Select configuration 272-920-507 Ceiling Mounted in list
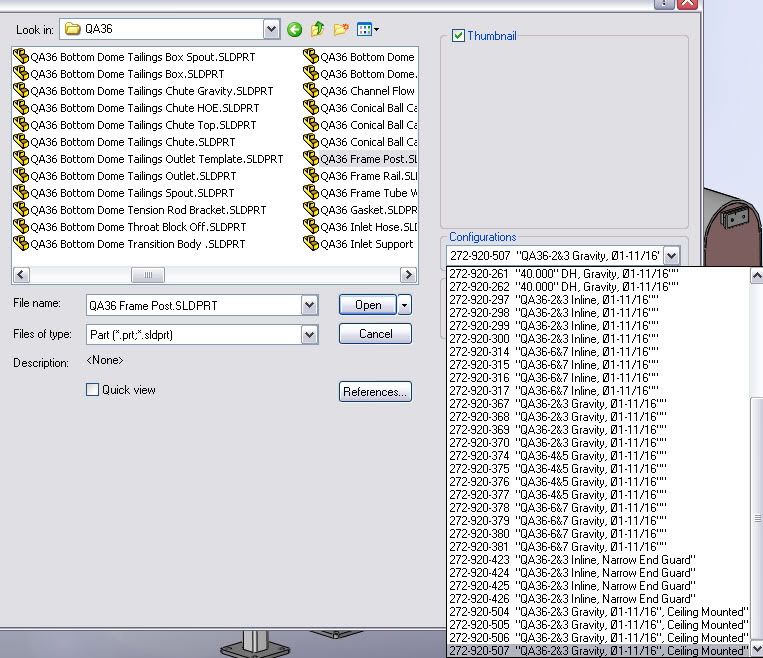The height and width of the screenshot is (658, 763). 599,651
